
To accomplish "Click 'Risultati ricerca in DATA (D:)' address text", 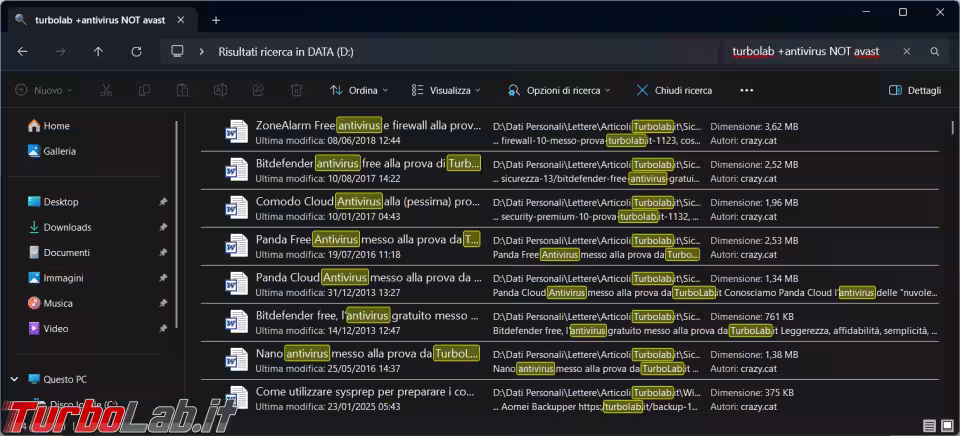I will [286, 52].
